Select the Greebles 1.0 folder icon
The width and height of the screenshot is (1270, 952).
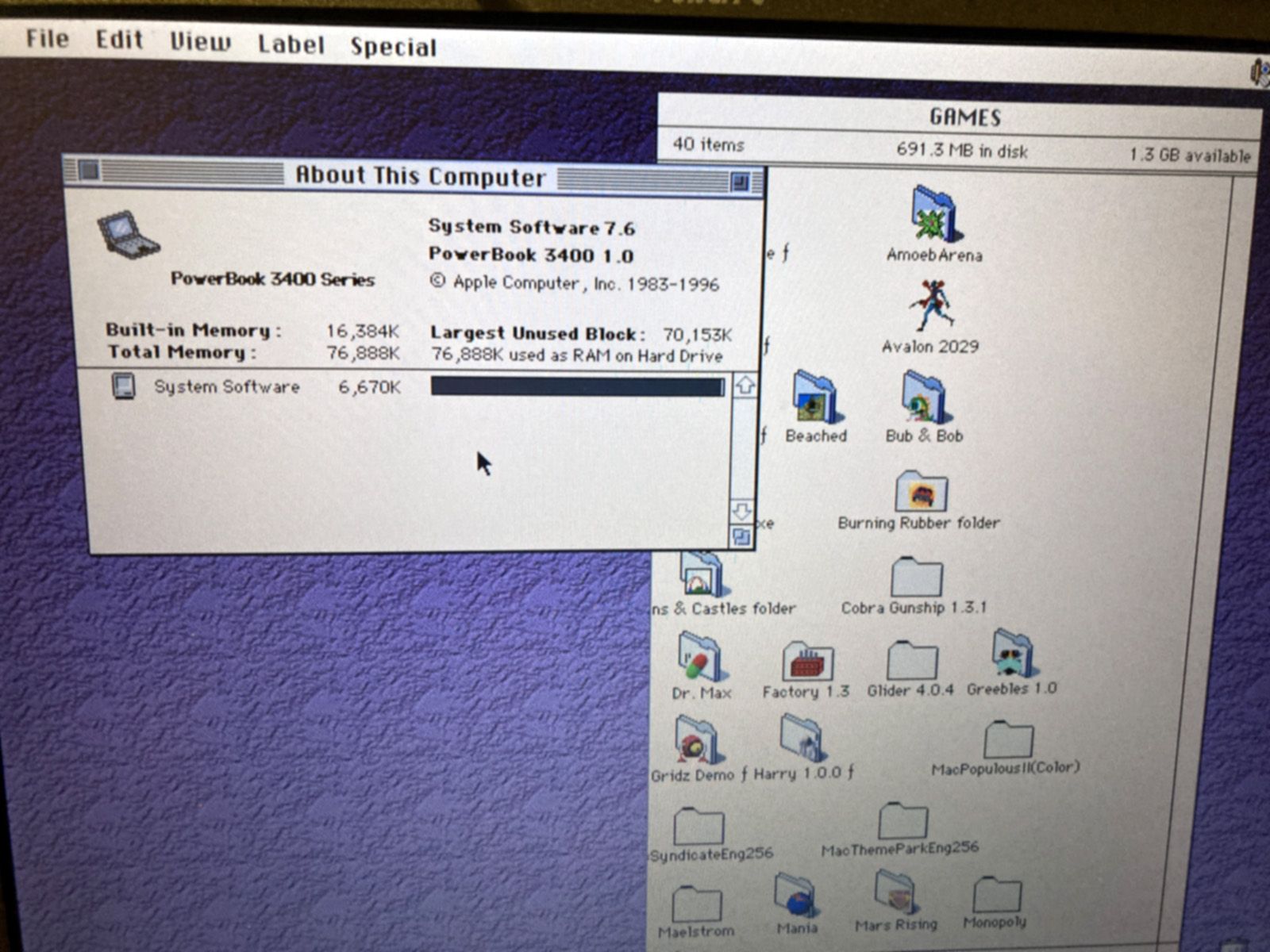point(1012,653)
